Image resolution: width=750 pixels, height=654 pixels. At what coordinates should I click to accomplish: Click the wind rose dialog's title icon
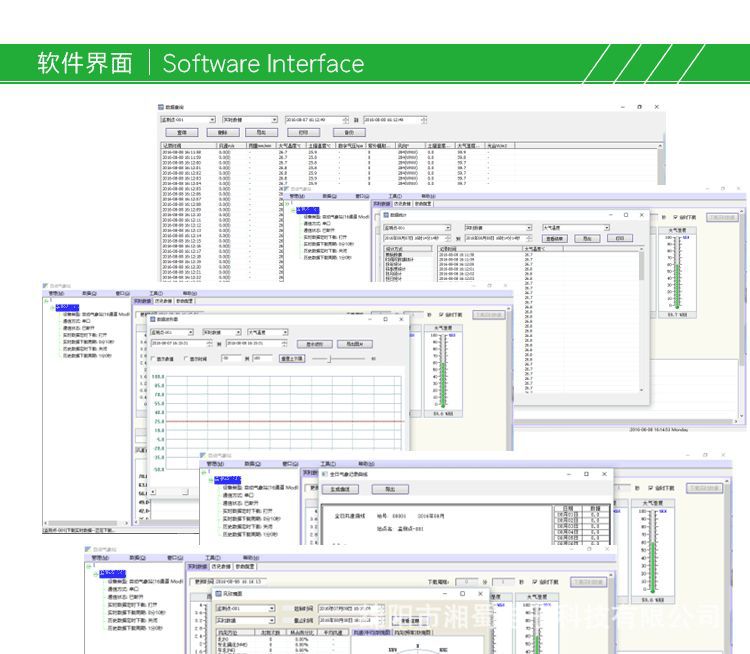click(x=218, y=594)
